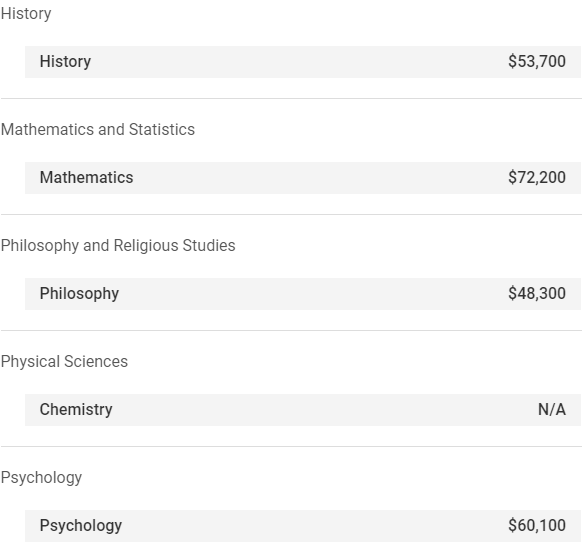Click the bold Philosophy label
The image size is (582, 545).
point(79,294)
